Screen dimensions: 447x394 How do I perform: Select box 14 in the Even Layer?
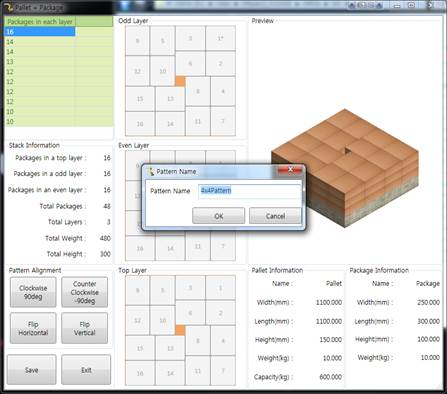[x=170, y=248]
